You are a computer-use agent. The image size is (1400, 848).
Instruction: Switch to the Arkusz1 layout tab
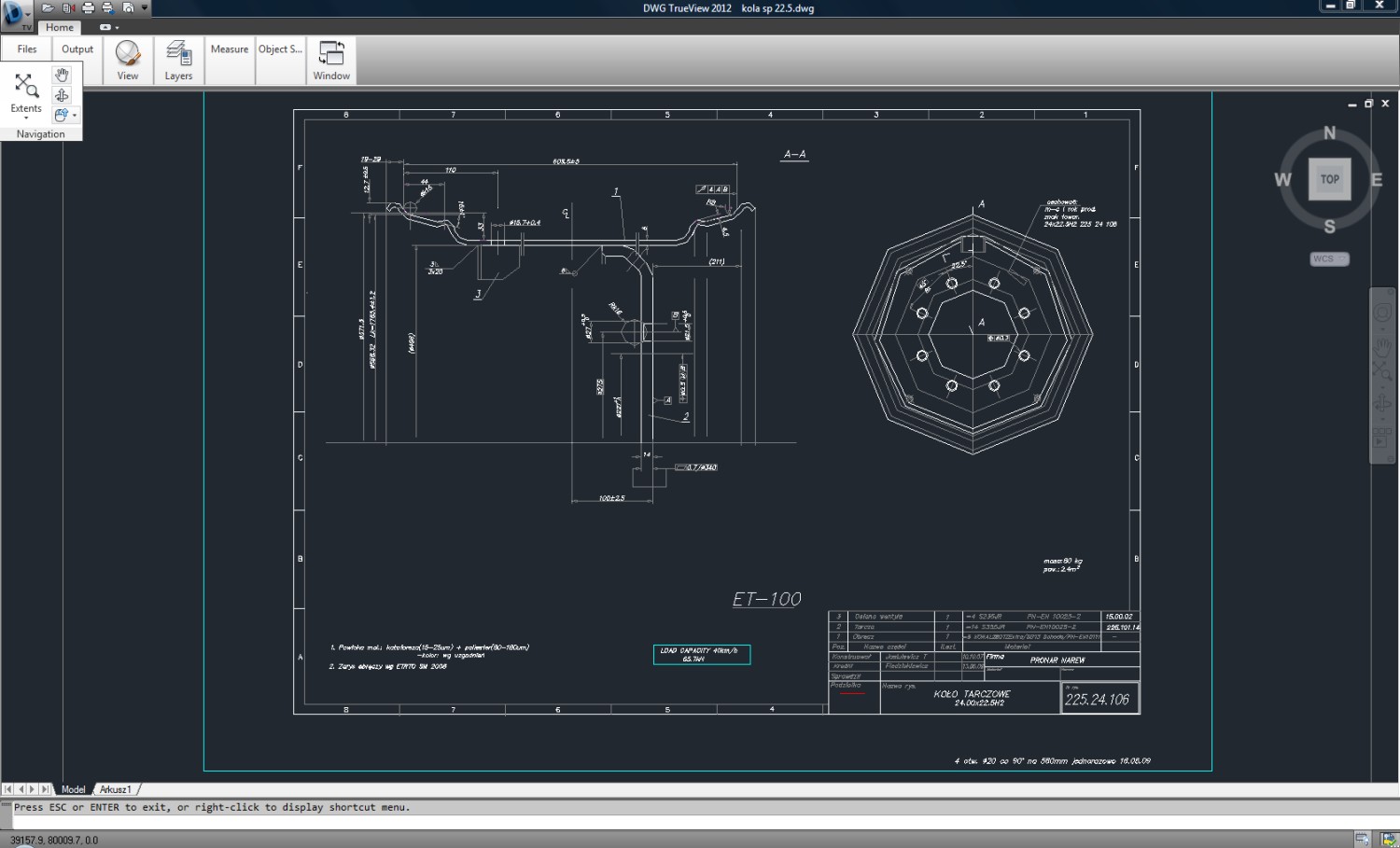click(116, 789)
